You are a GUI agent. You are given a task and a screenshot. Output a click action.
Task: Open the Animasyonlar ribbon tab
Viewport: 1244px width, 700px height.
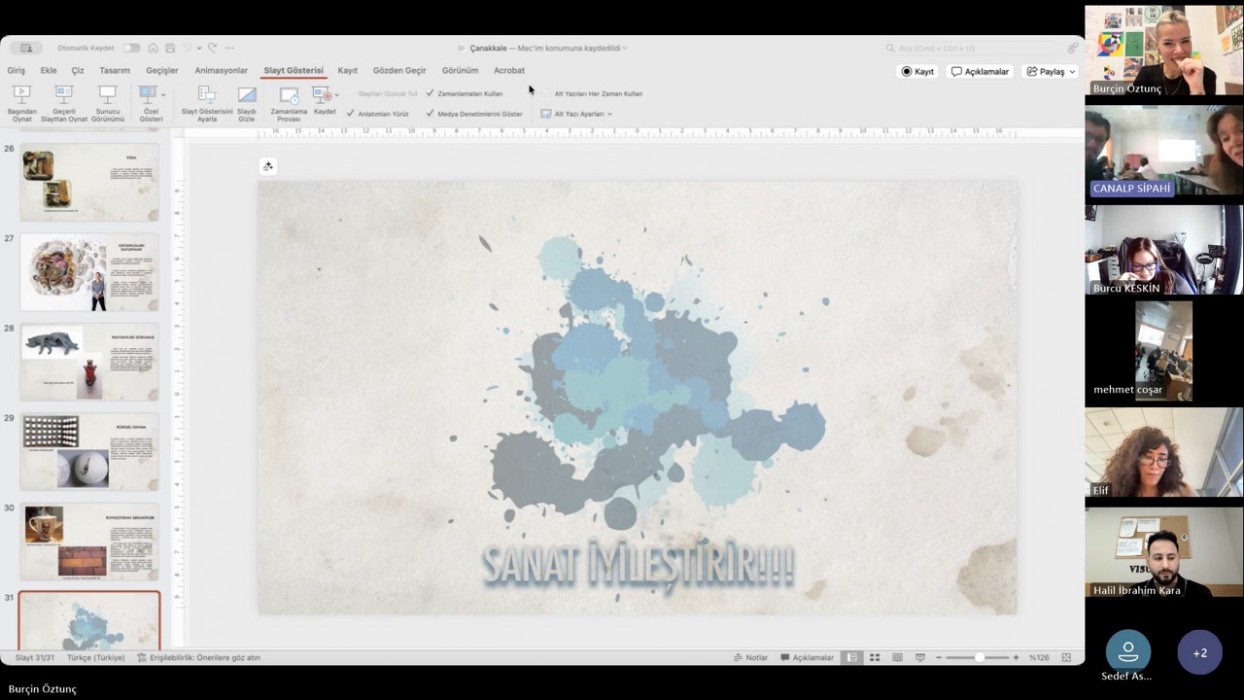point(221,71)
